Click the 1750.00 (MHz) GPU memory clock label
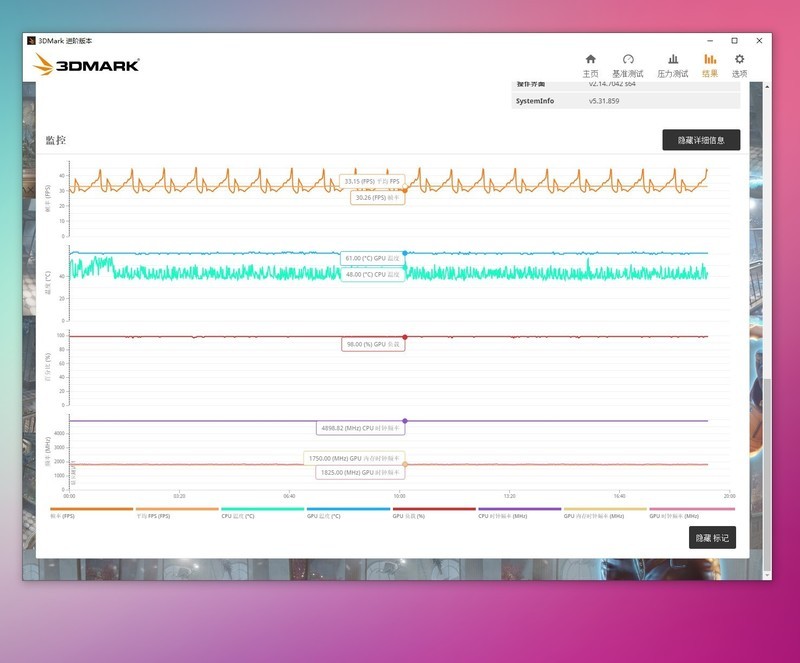The width and height of the screenshot is (800, 663). point(354,458)
